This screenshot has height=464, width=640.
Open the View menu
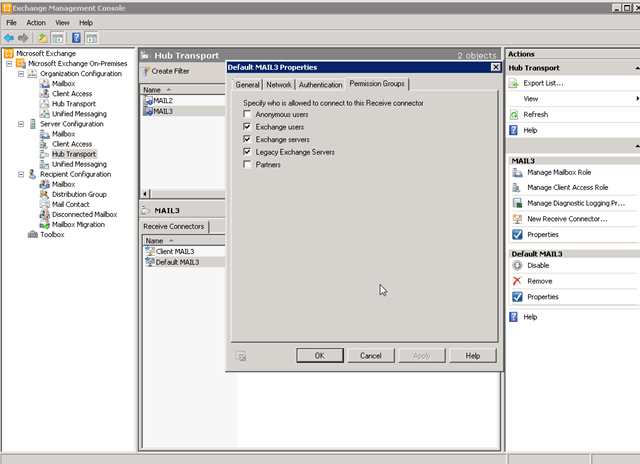(62, 23)
